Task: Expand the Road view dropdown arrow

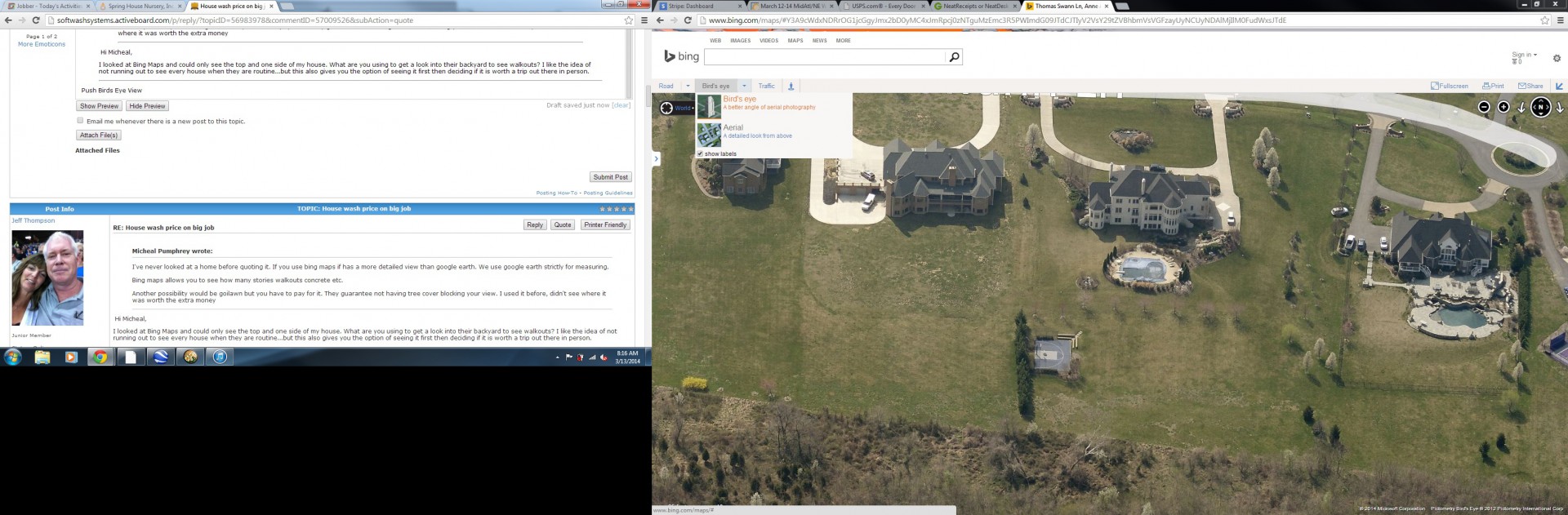Action: (x=688, y=86)
